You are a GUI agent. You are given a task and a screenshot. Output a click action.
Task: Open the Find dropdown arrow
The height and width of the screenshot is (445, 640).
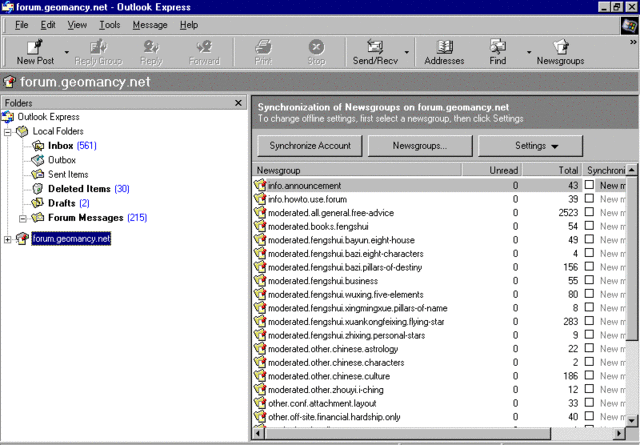point(529,52)
